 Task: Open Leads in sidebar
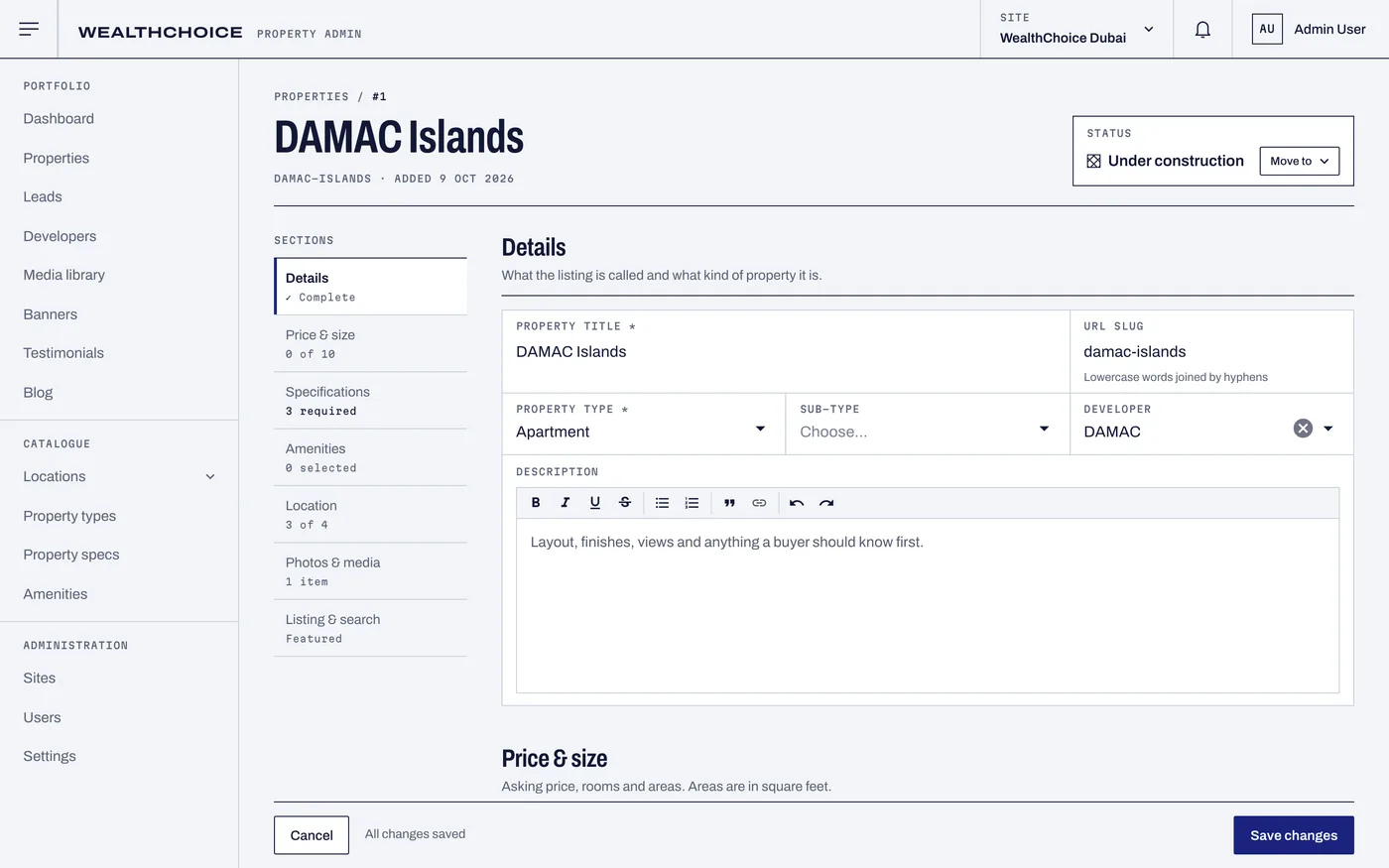pos(43,196)
